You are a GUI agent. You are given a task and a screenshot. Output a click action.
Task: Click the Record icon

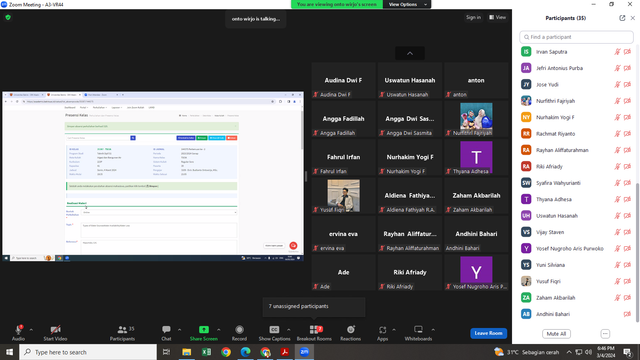point(239,330)
